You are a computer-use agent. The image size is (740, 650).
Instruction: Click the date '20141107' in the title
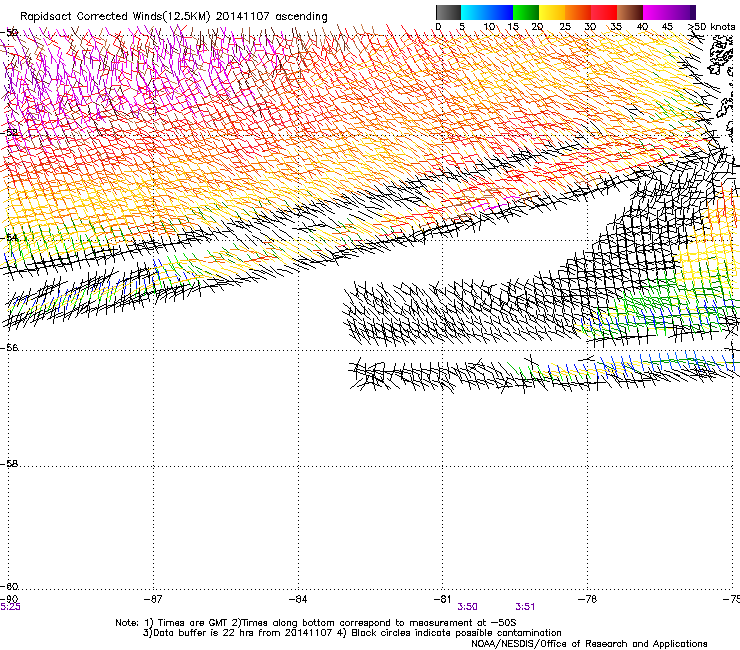tap(243, 17)
